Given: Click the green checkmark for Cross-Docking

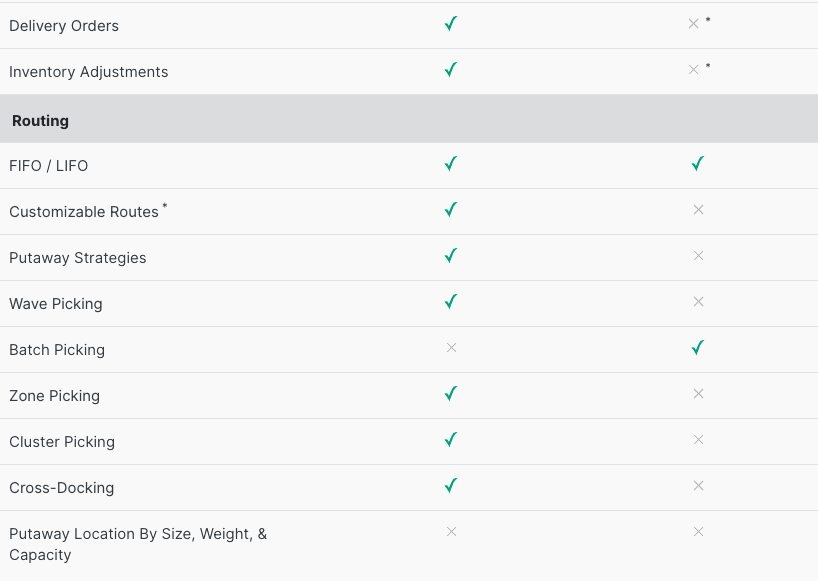Looking at the screenshot, I should point(451,486).
